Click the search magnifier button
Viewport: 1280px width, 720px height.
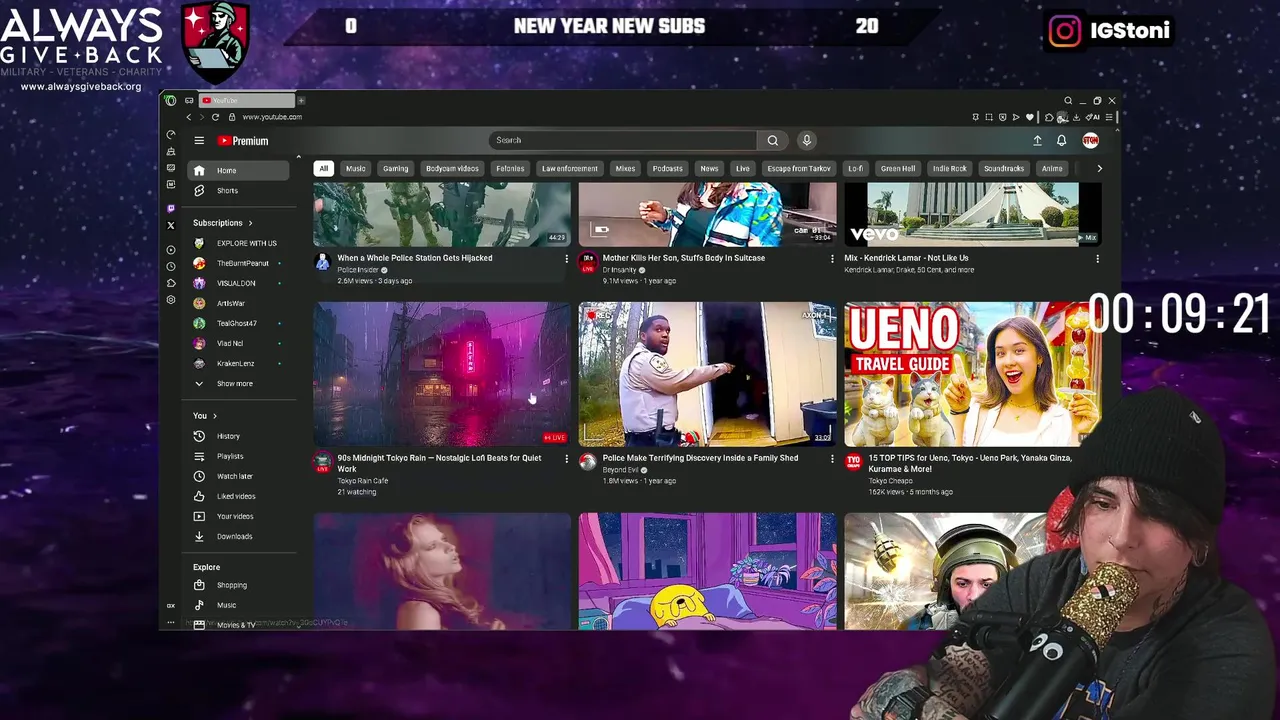[x=772, y=141]
